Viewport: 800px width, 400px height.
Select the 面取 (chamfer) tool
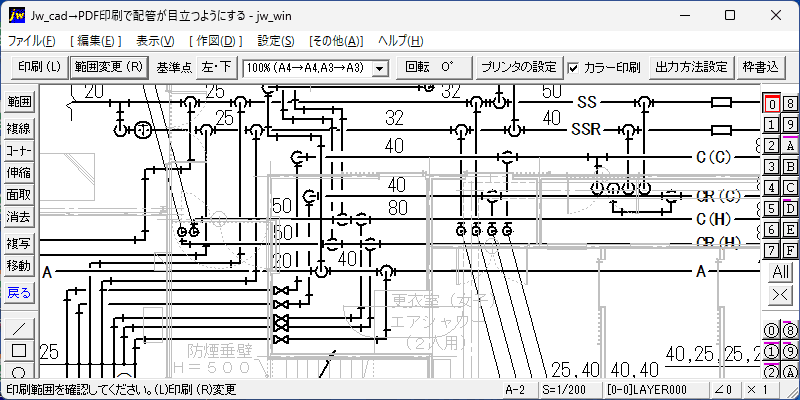(x=19, y=194)
